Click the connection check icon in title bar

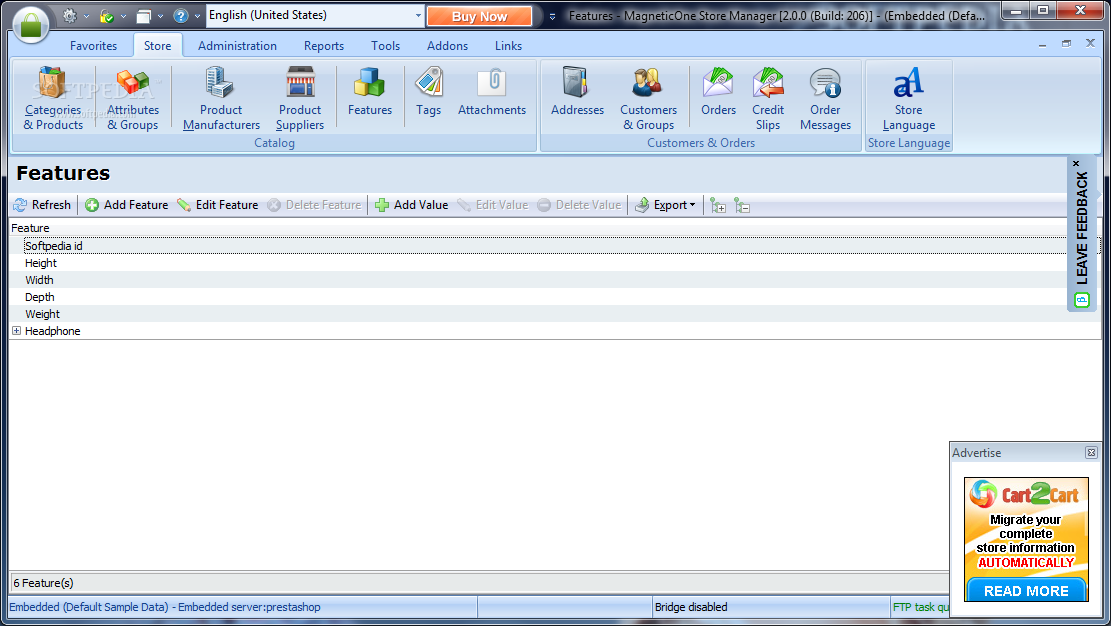pyautogui.click(x=106, y=16)
